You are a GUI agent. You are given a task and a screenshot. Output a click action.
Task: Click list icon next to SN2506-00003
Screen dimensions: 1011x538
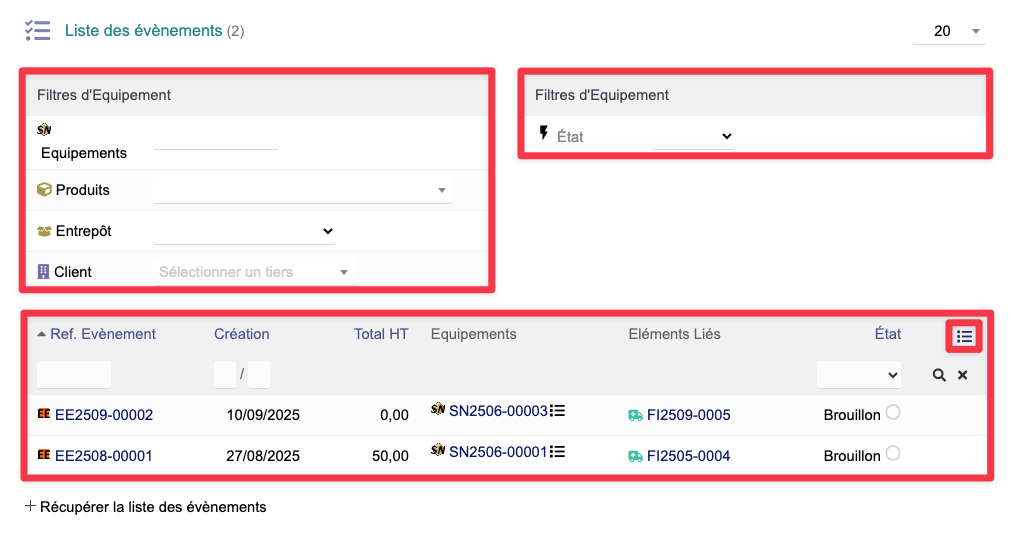pos(558,410)
